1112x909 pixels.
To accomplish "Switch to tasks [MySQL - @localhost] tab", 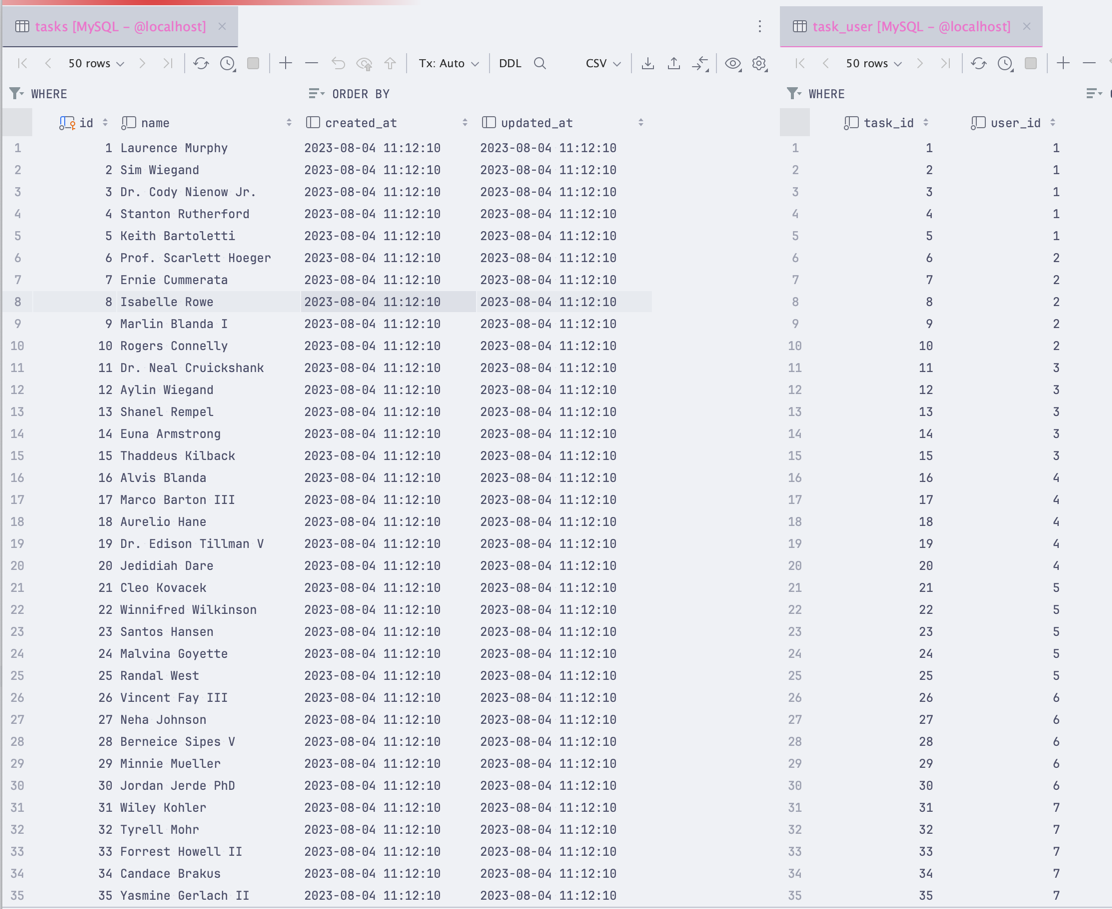I will [x=120, y=27].
